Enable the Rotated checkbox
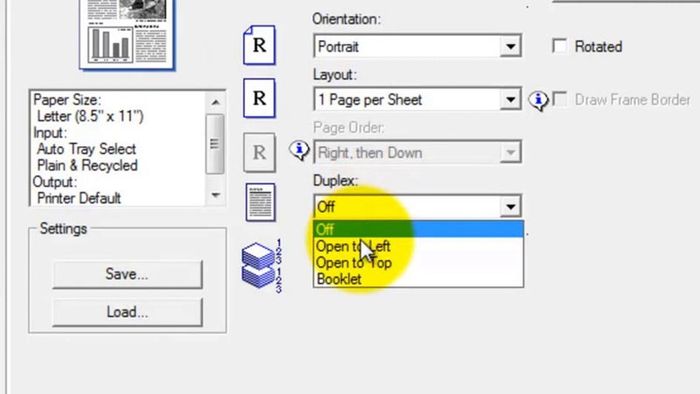Image resolution: width=700 pixels, height=394 pixels. [x=559, y=46]
